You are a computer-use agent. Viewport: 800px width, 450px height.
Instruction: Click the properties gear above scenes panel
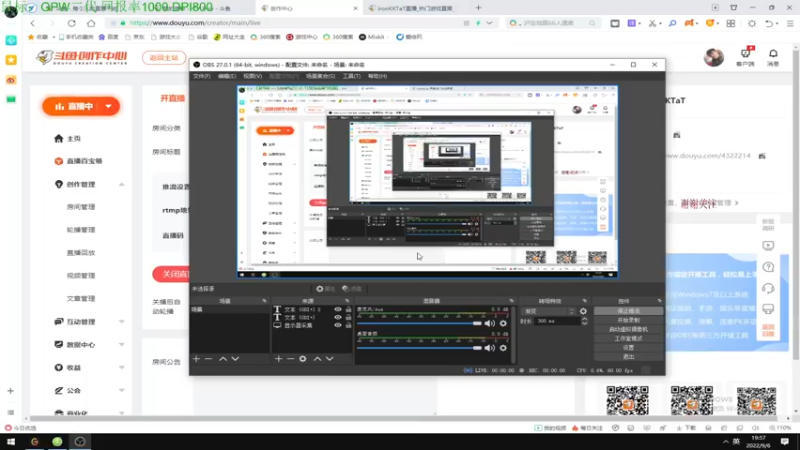coord(325,289)
